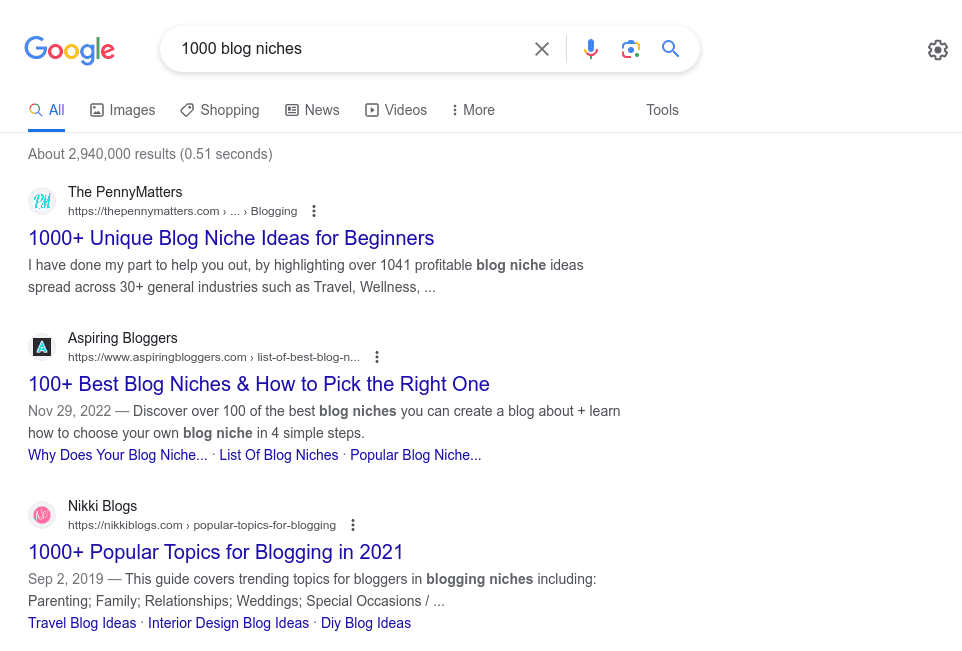
Task: Follow 'List Of Blog Niches' sitelink
Action: tap(279, 455)
